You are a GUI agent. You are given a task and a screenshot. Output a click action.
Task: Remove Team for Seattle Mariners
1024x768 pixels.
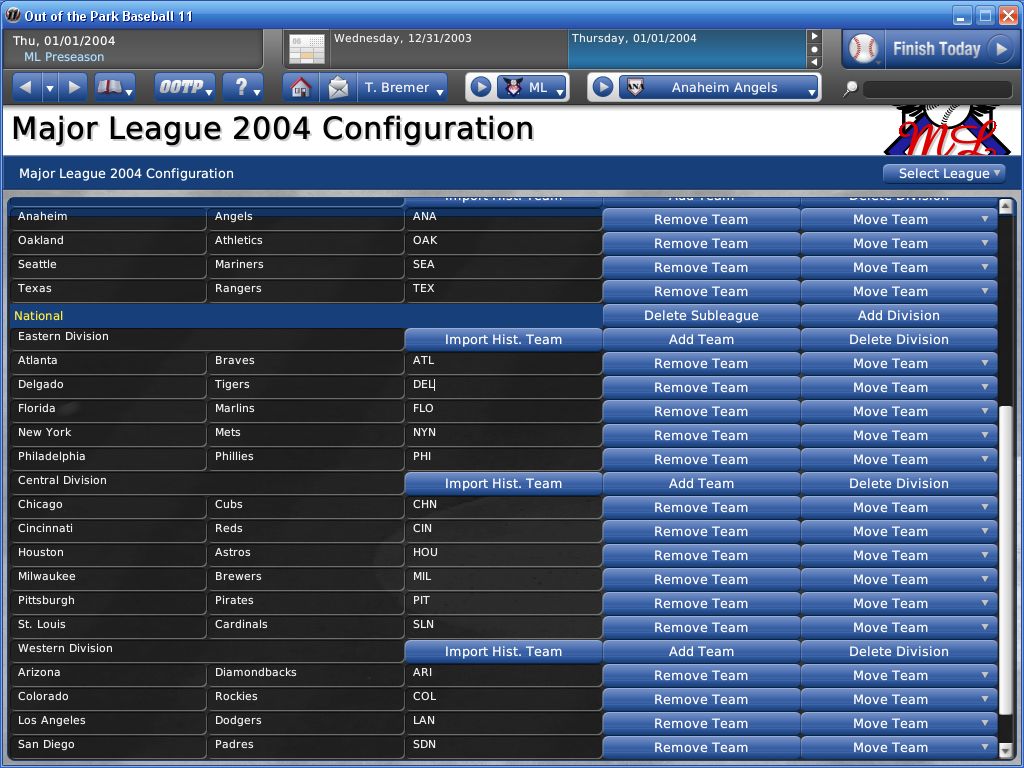pos(701,268)
